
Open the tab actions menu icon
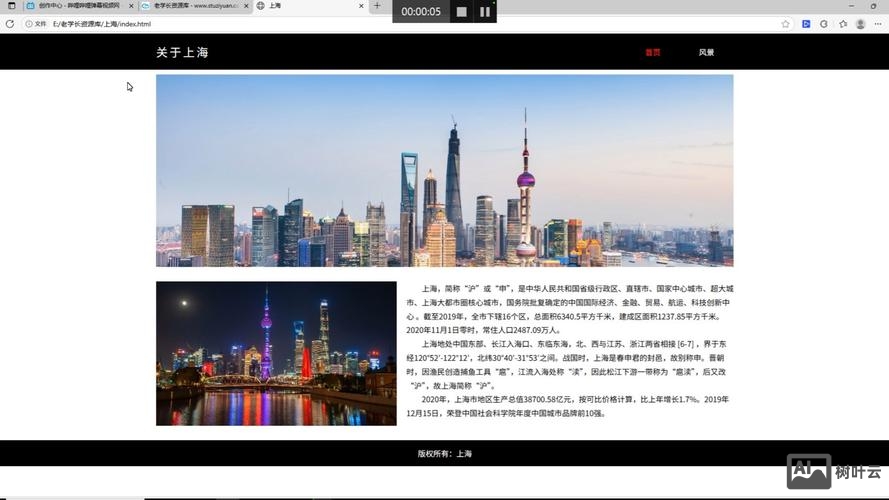click(11, 6)
